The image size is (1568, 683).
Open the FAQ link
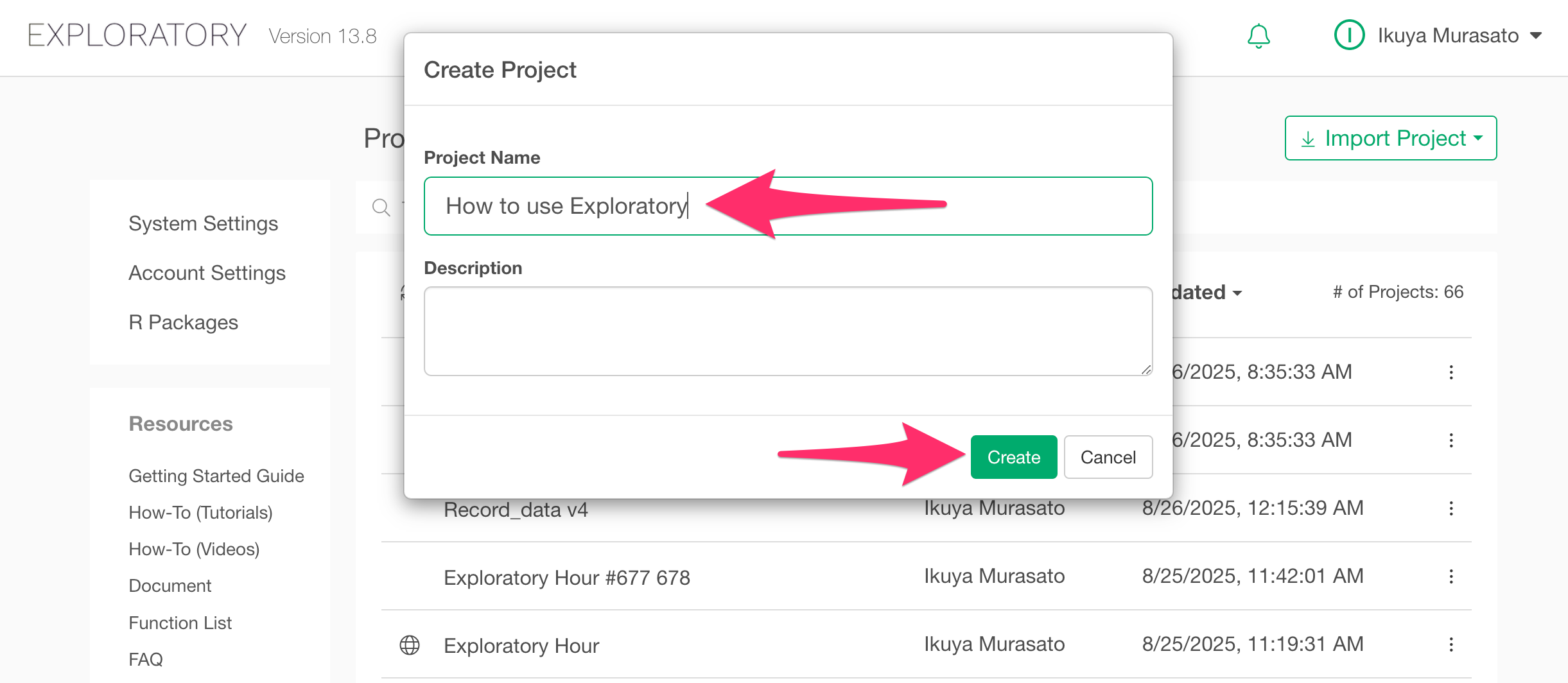pyautogui.click(x=146, y=659)
